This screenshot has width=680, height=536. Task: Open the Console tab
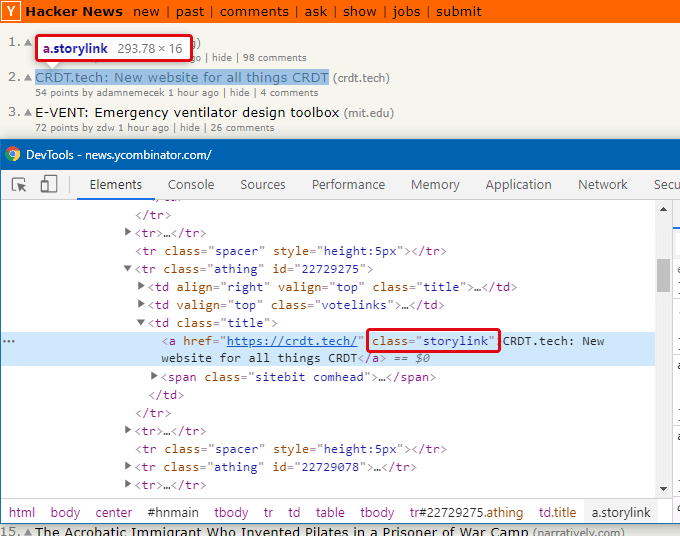pyautogui.click(x=191, y=185)
